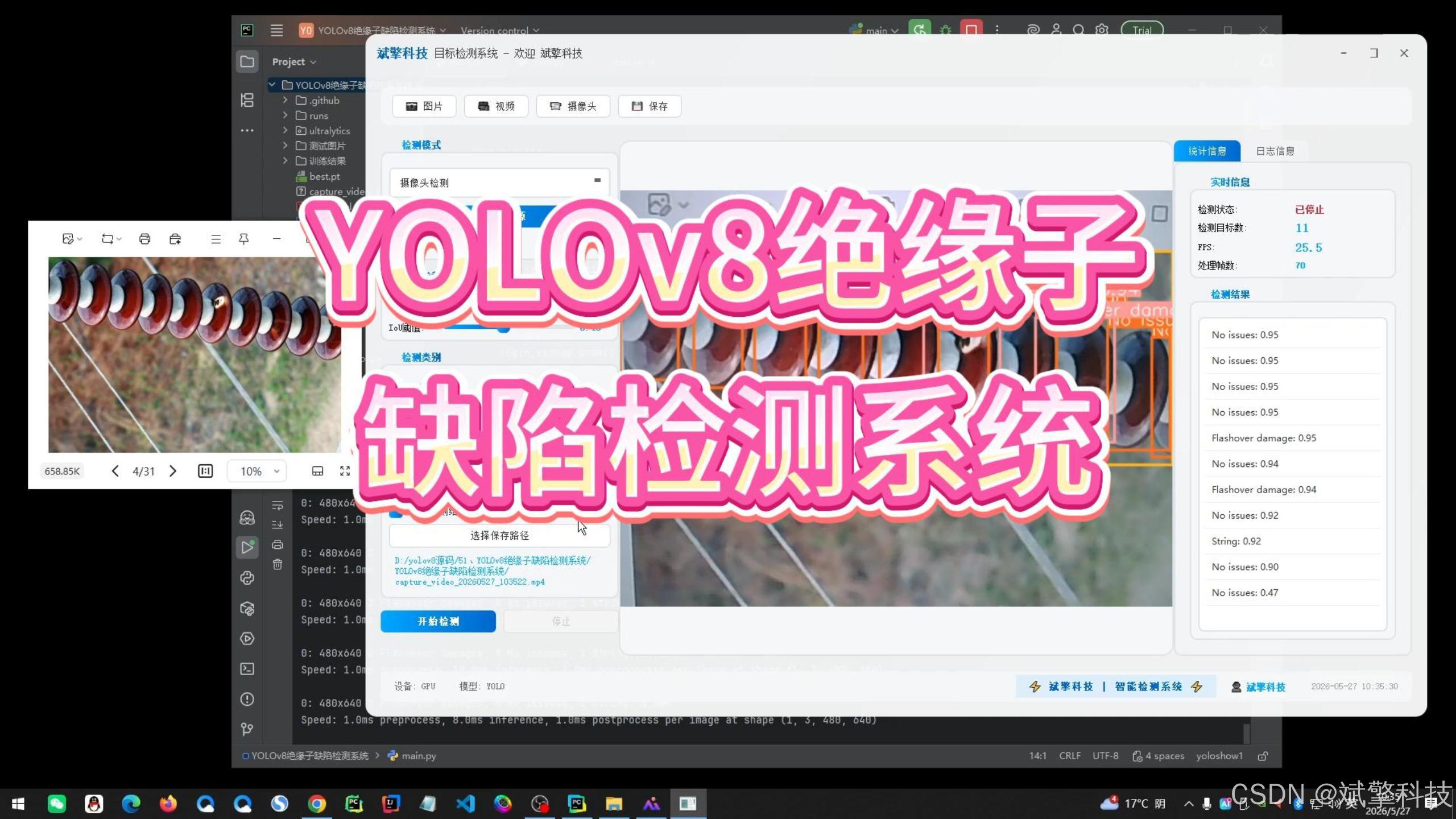Expand the ultralytics folder in project tree
Viewport: 1456px width, 819px height.
[286, 131]
